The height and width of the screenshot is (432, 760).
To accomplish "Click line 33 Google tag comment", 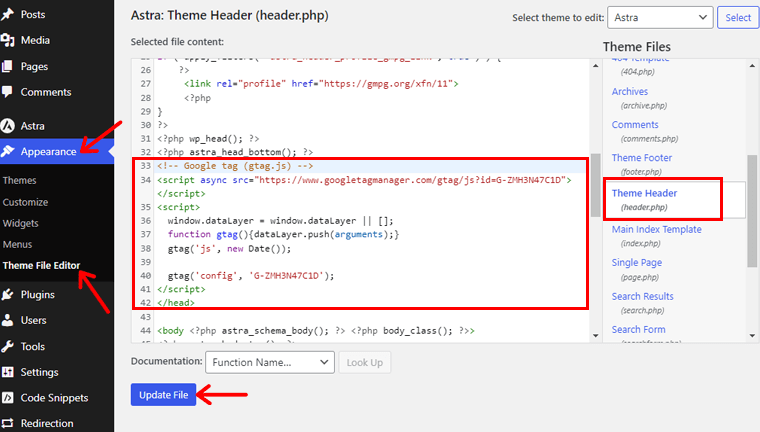I will (235, 166).
